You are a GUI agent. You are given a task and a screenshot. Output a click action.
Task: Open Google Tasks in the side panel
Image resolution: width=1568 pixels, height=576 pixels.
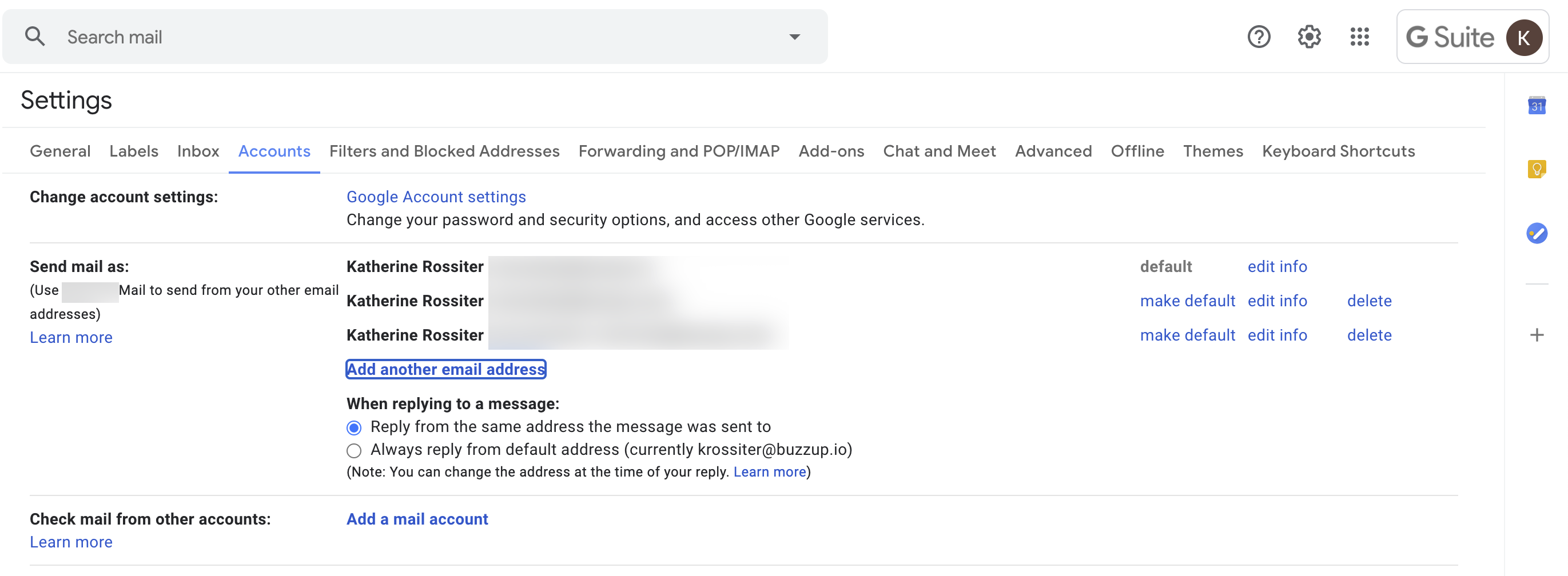pos(1538,233)
